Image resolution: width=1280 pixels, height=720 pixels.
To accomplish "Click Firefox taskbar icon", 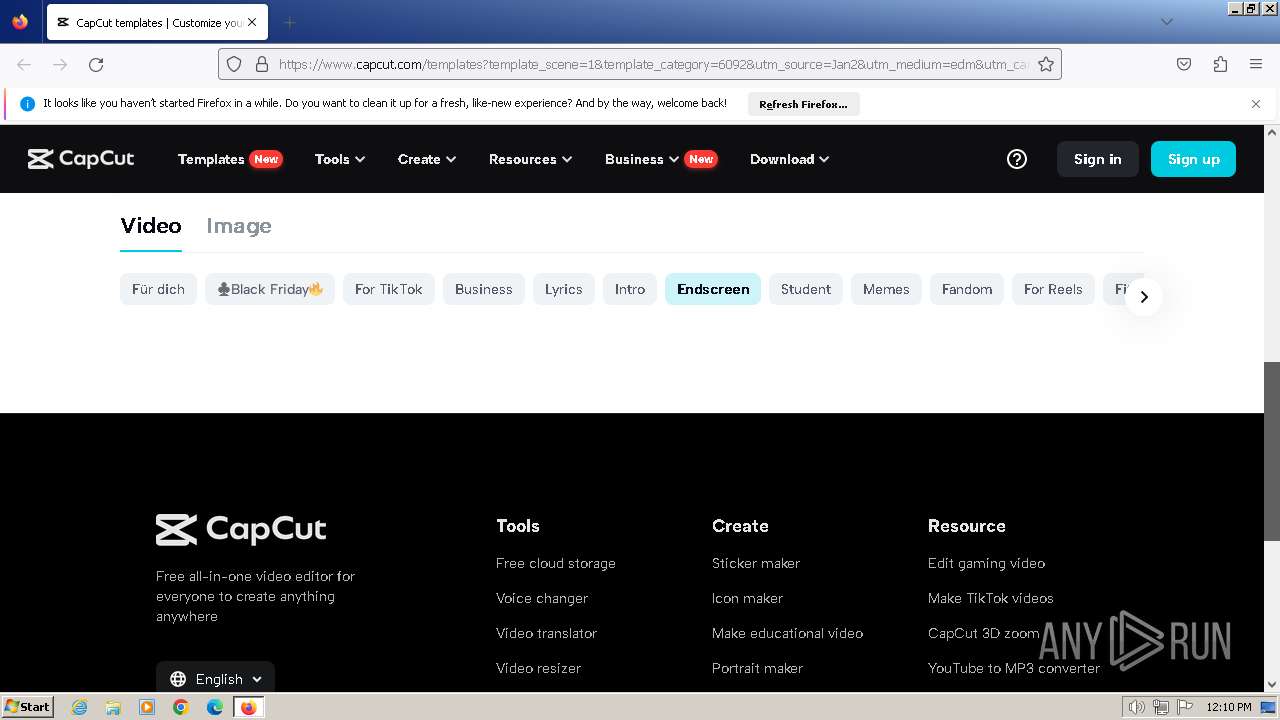I will 248,707.
